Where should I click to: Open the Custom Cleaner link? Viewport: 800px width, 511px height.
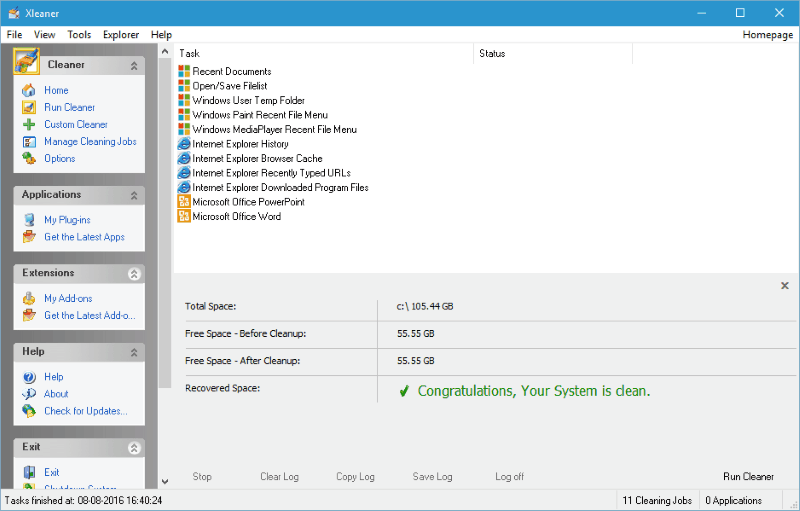pos(76,124)
